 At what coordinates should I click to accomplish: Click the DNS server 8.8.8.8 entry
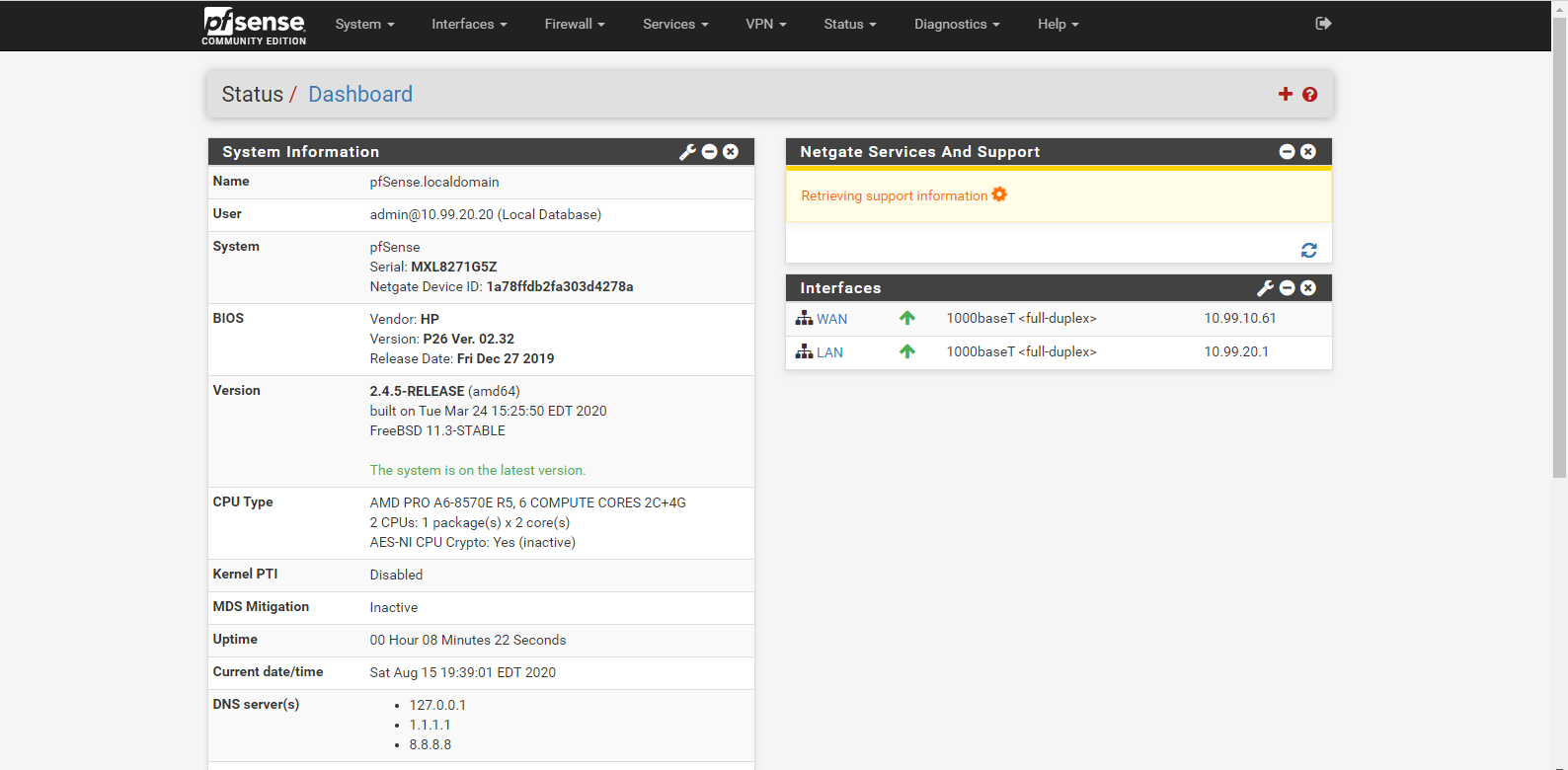431,745
